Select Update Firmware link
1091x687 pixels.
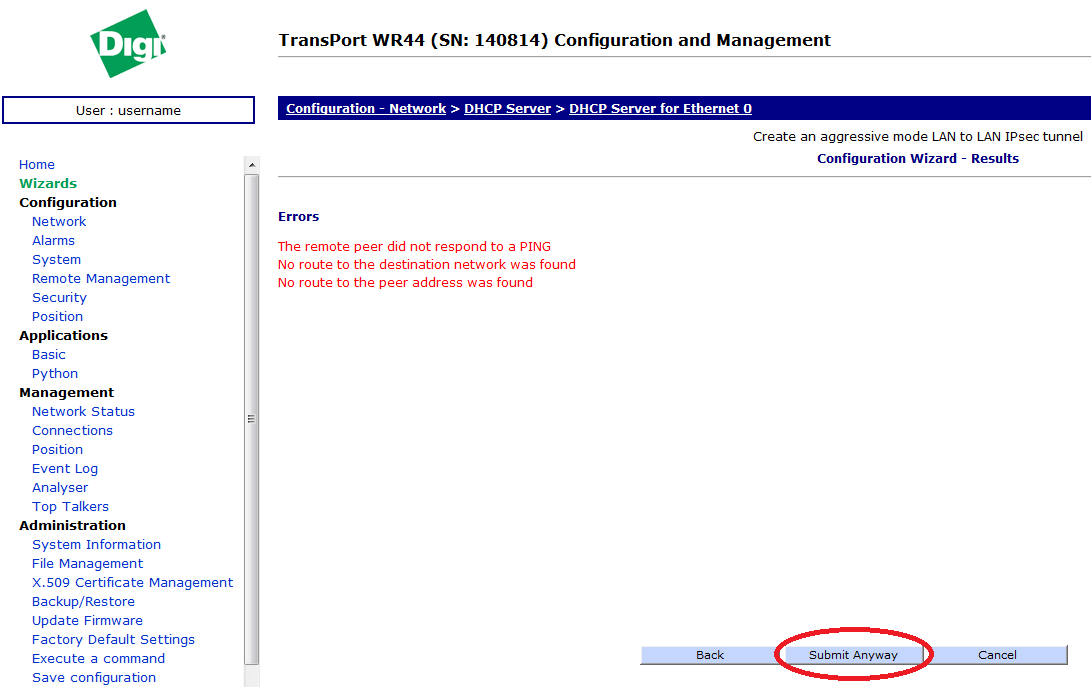(87, 621)
